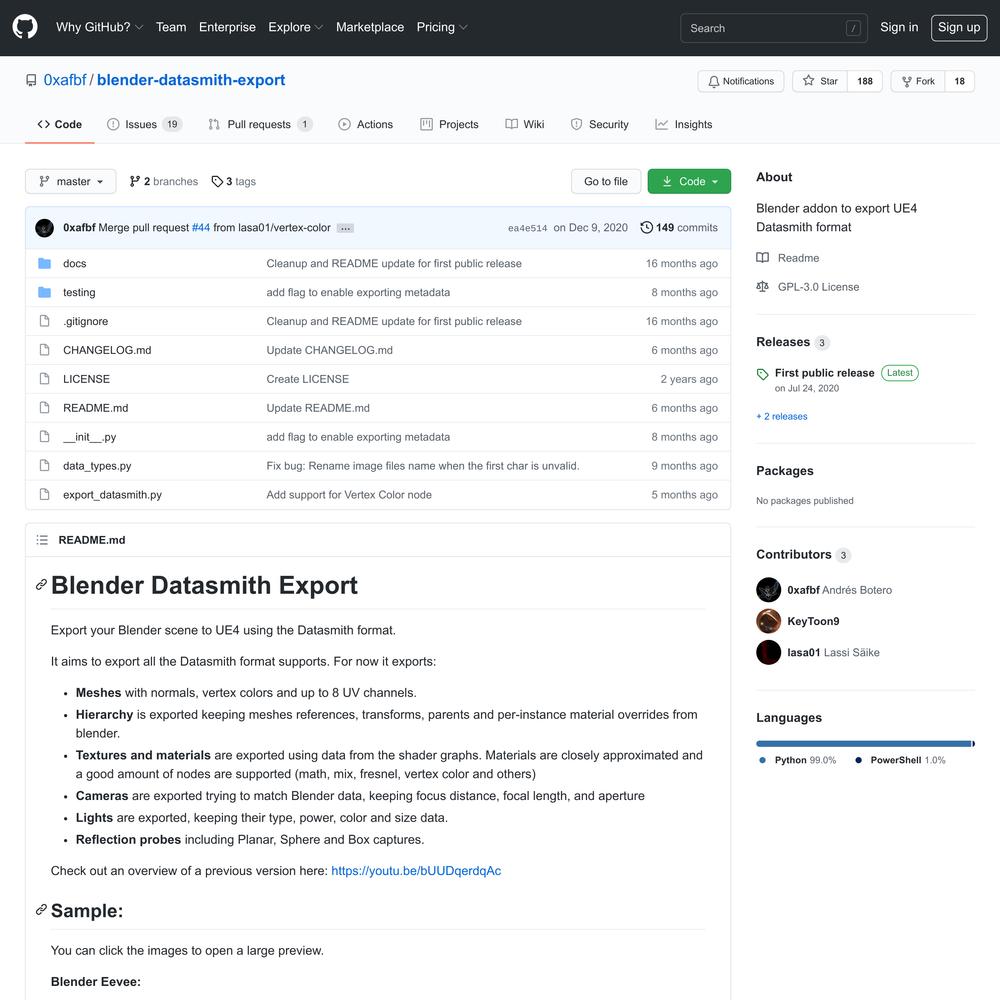Screen dimensions: 1000x1000
Task: Switch to the Code tab
Action: (x=60, y=124)
